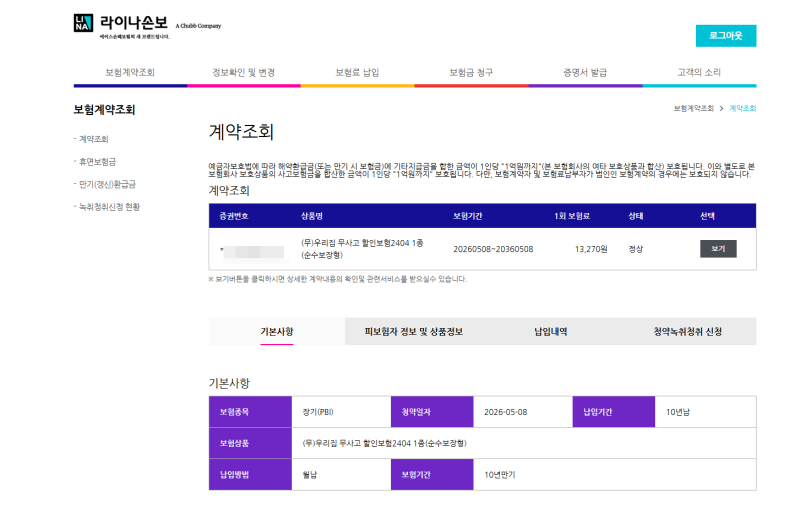
Task: Click the 상품명 column header
Action: (312, 216)
